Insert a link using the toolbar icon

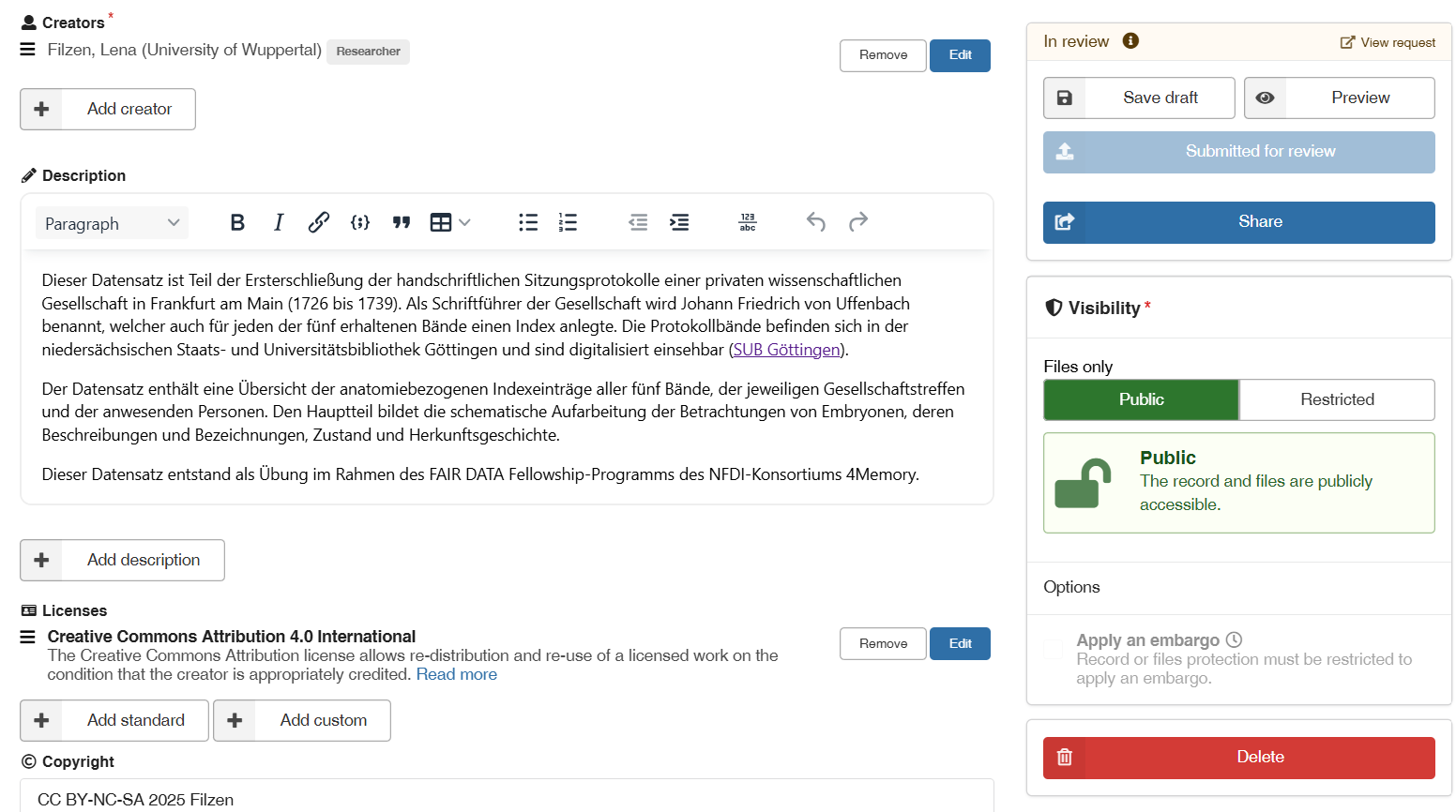click(x=319, y=222)
